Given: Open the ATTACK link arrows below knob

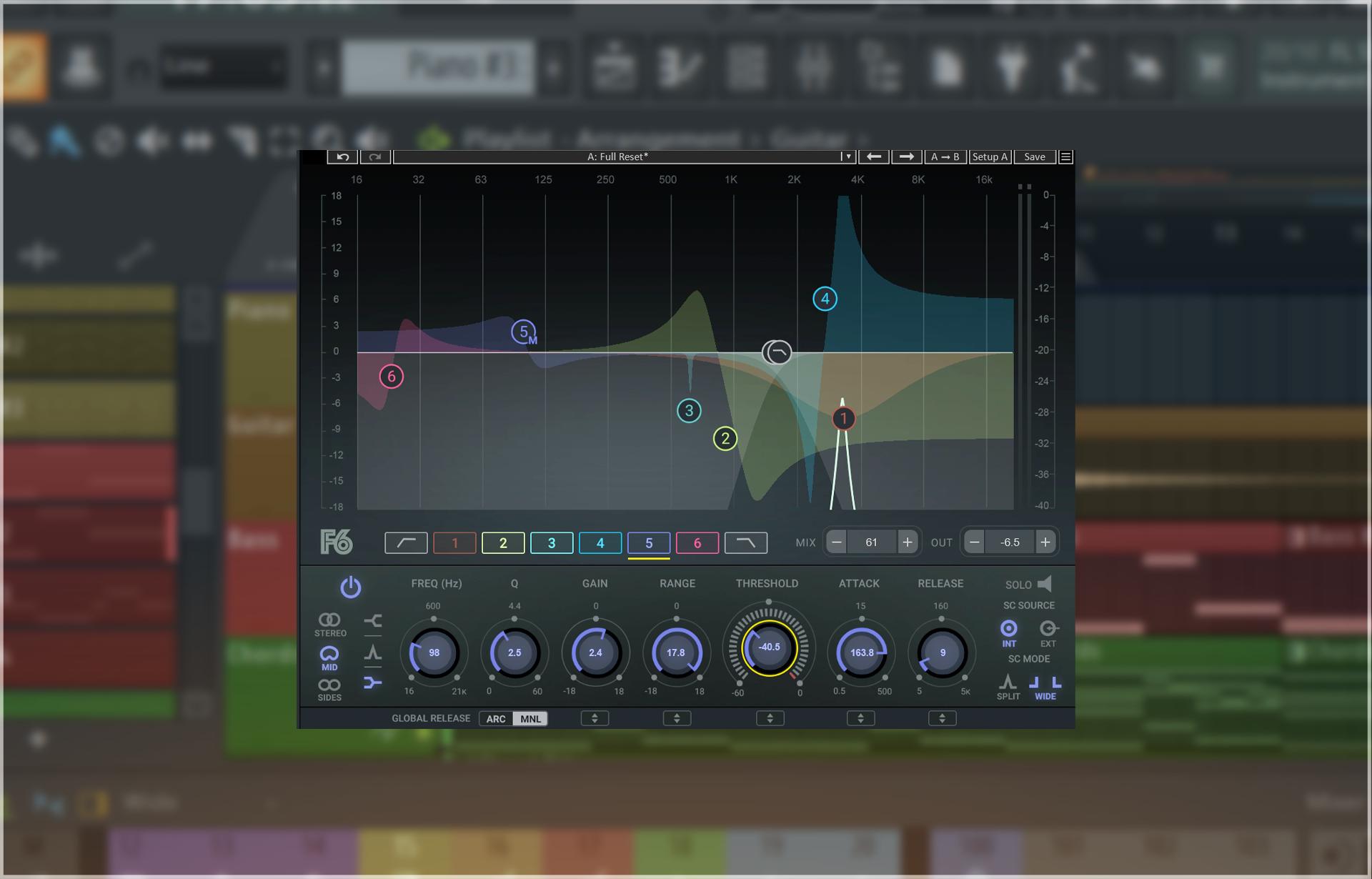Looking at the screenshot, I should pyautogui.click(x=860, y=718).
